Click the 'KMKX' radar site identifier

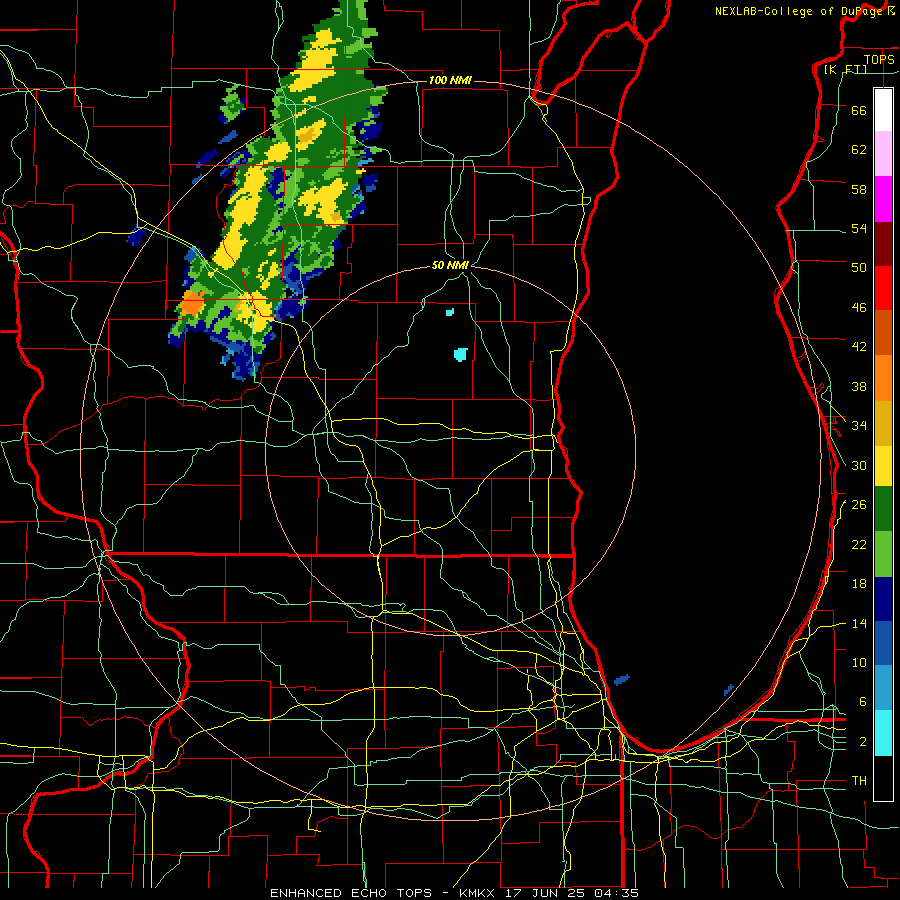(479, 893)
